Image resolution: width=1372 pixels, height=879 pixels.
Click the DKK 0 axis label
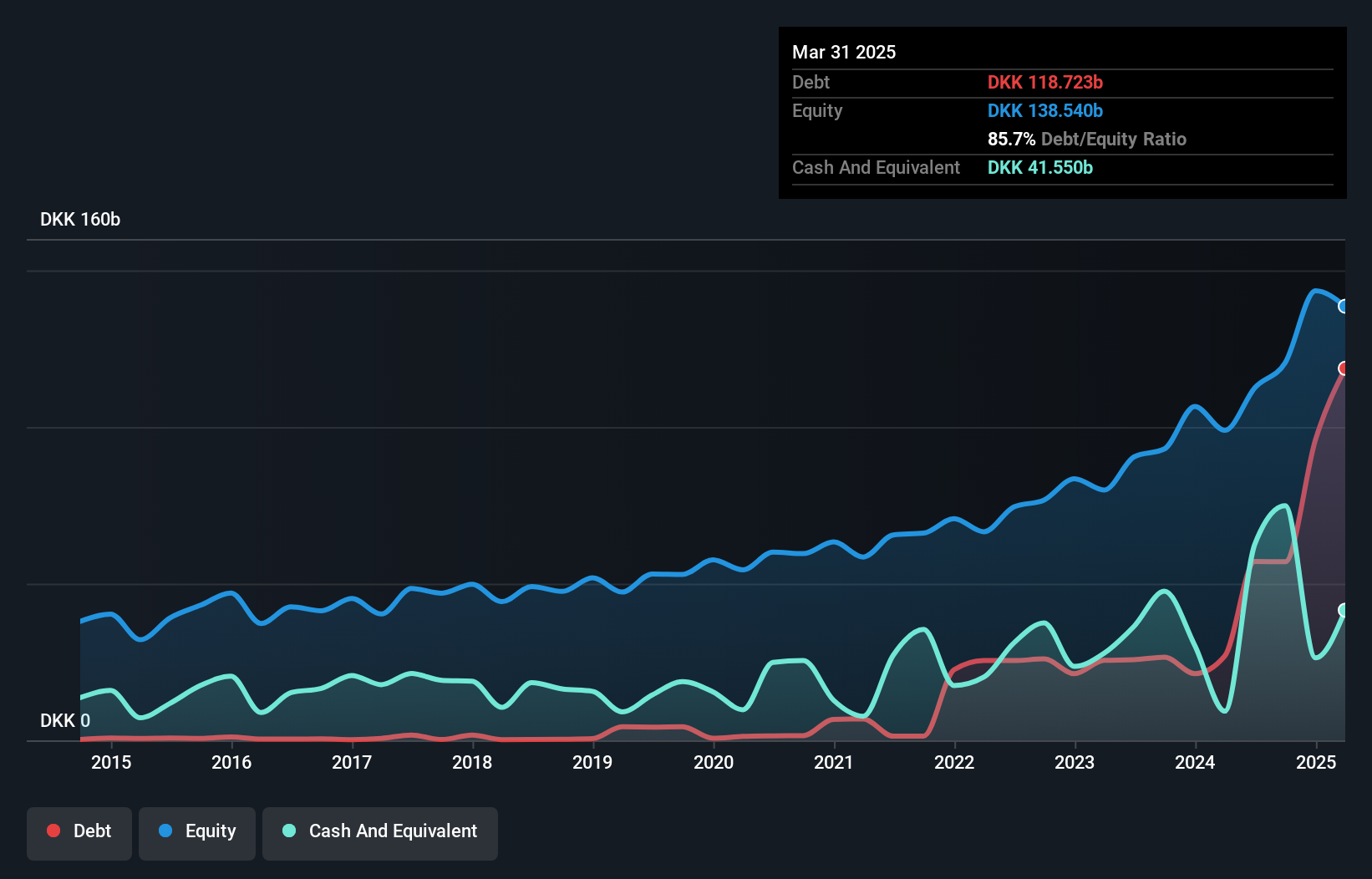coord(65,720)
